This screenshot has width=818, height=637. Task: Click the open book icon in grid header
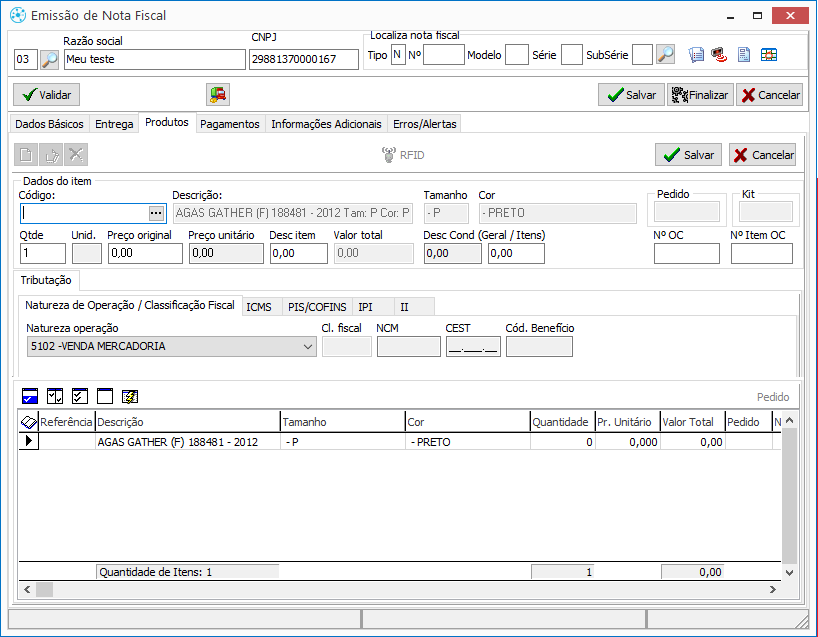click(29, 422)
